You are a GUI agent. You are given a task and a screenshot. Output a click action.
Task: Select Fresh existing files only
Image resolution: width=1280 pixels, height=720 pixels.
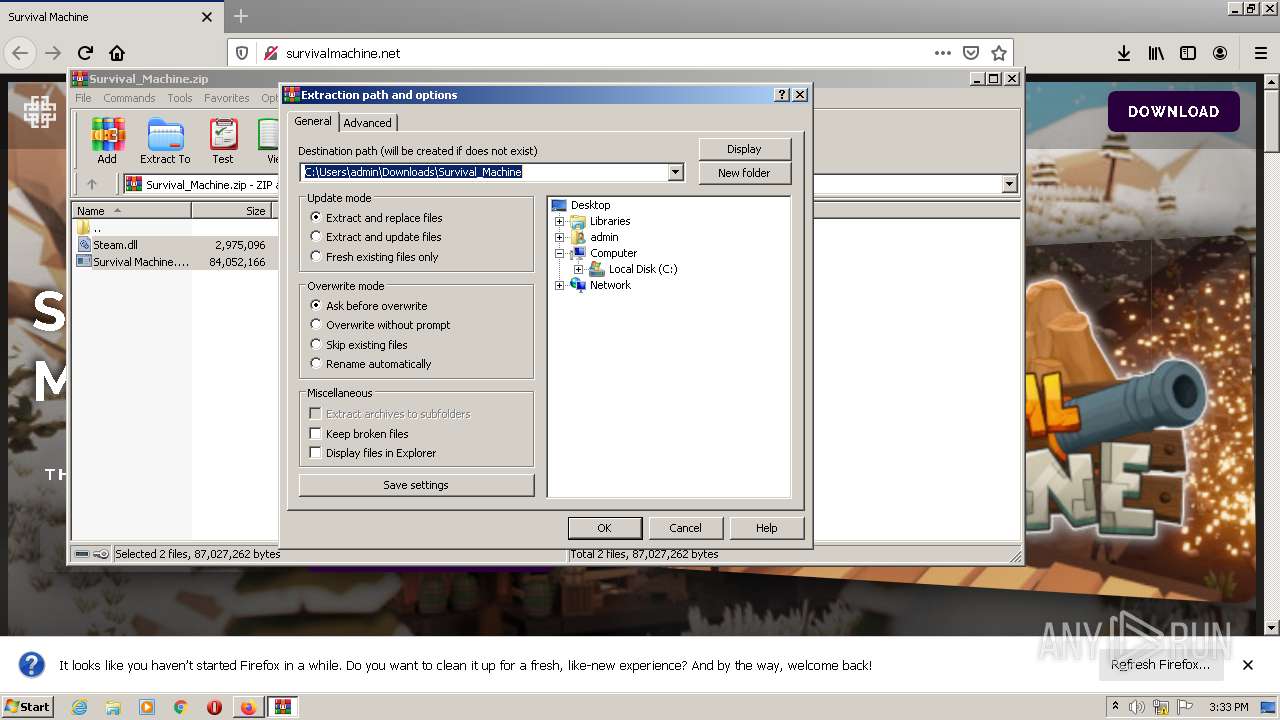click(x=374, y=257)
